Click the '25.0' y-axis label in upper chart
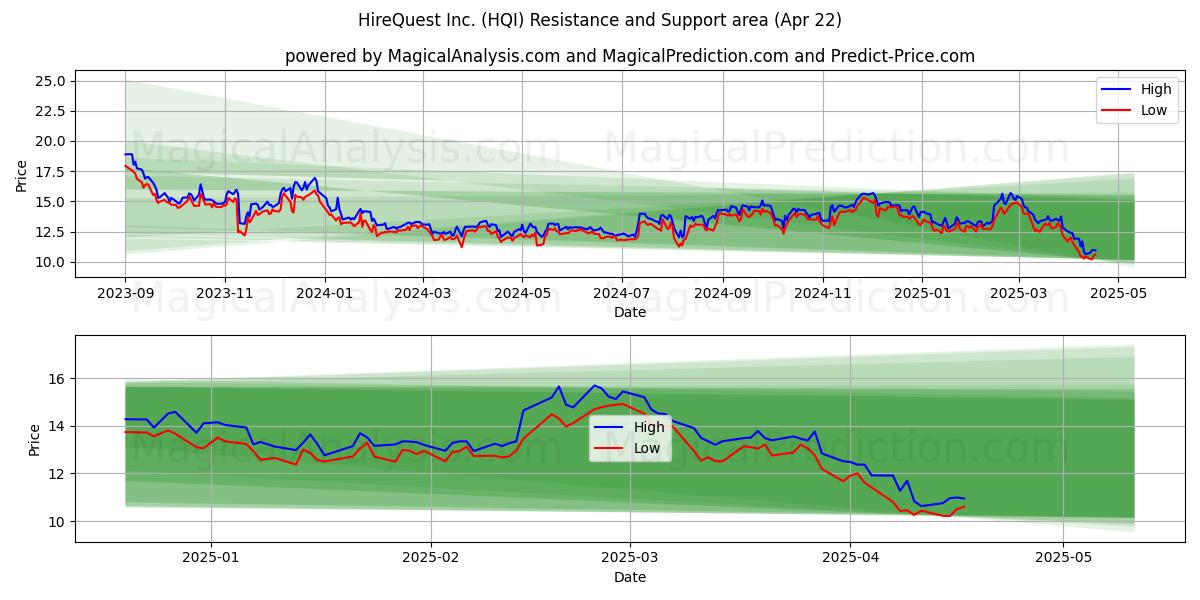The image size is (1200, 600). pos(51,81)
